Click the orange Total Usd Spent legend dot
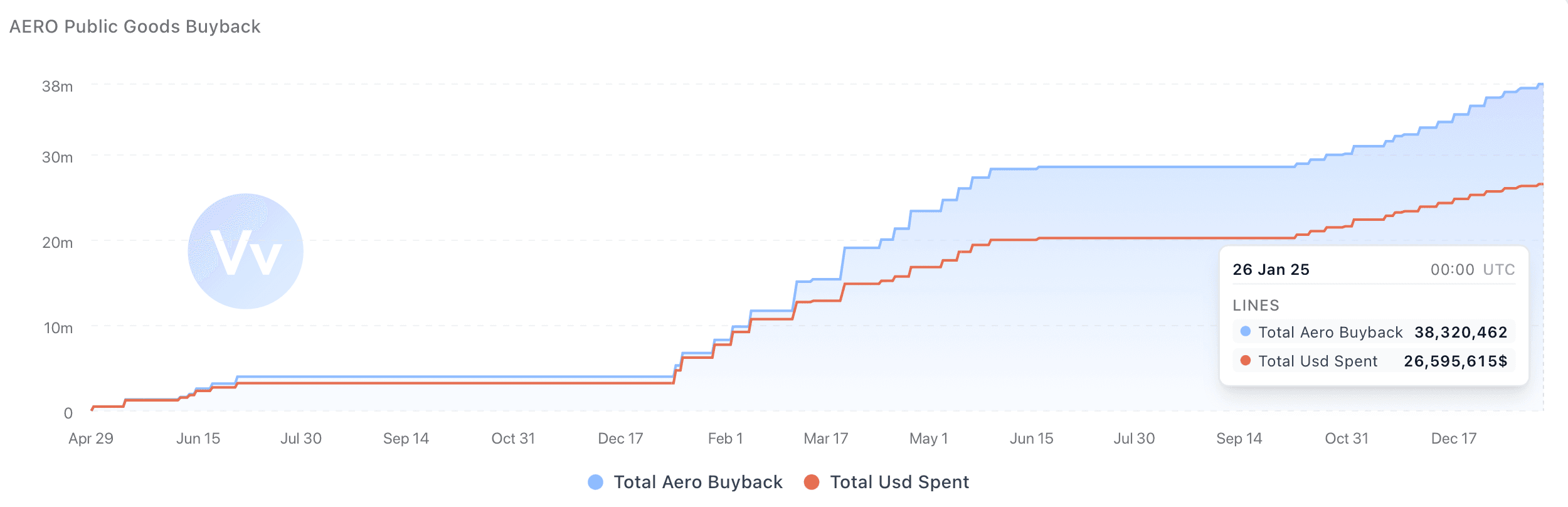Screen dimensions: 1568x507 812,482
